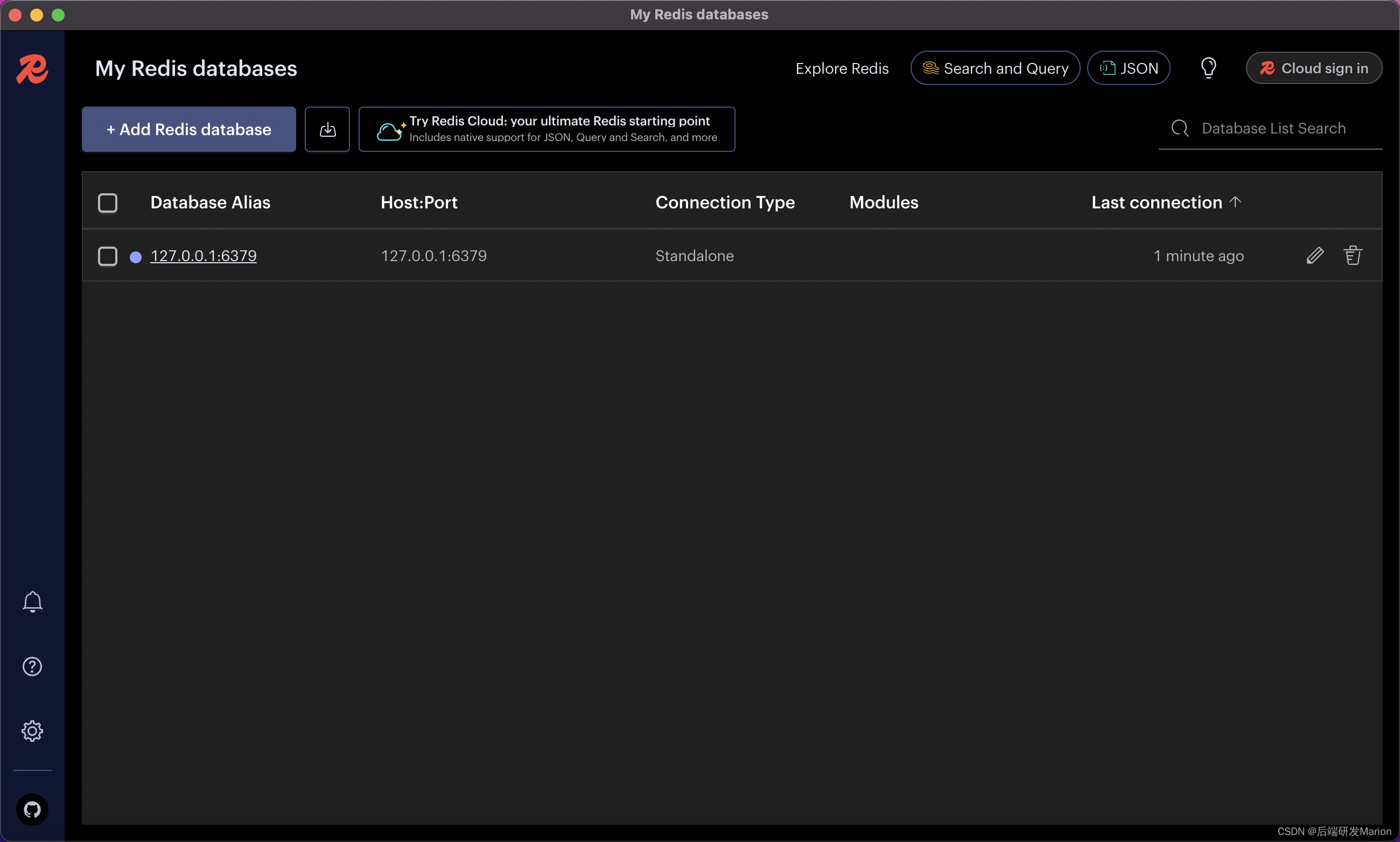Sort by Database Alias column header
Image resolution: width=1400 pixels, height=842 pixels.
[210, 202]
